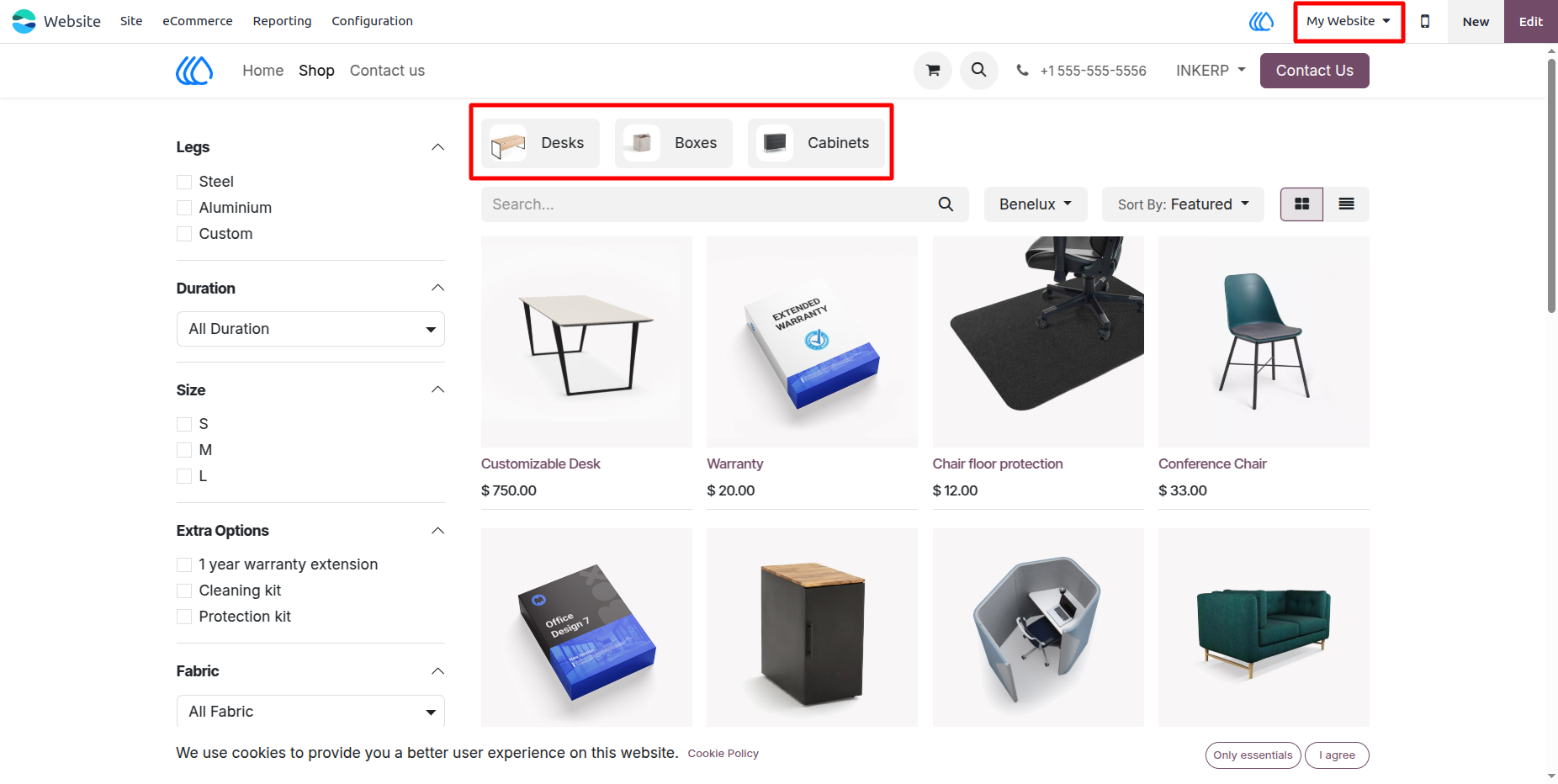Check the size L filter

(184, 476)
